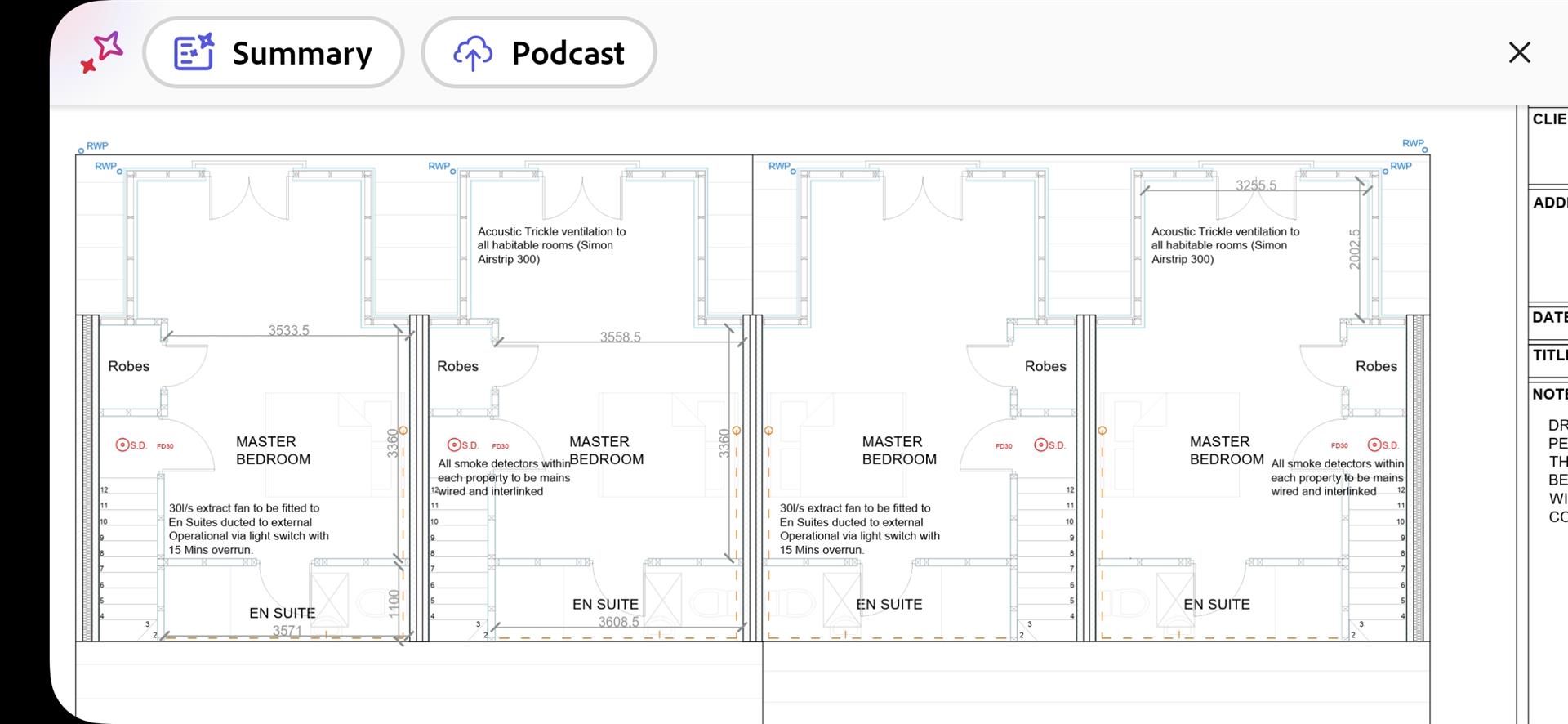1568x724 pixels.
Task: Click the 3533.5 dimension label
Action: pyautogui.click(x=289, y=330)
